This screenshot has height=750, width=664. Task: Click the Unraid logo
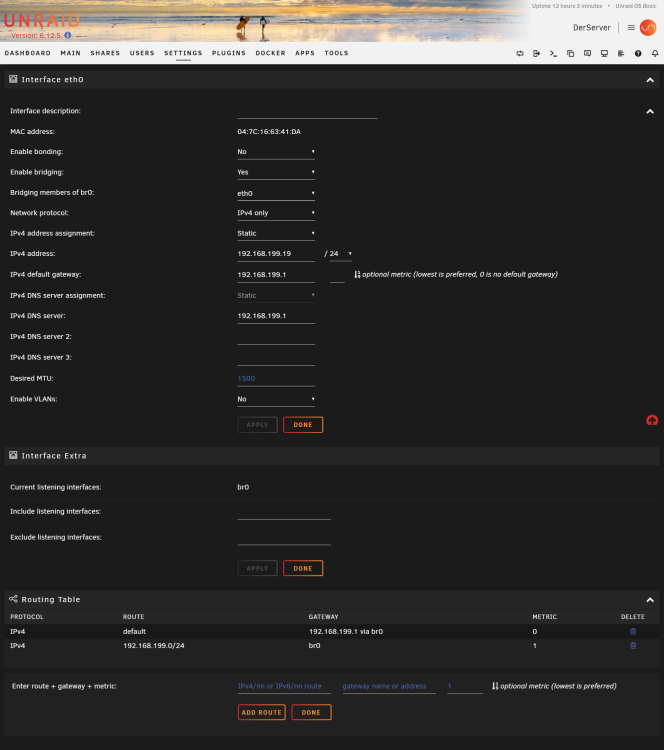pyautogui.click(x=42, y=21)
